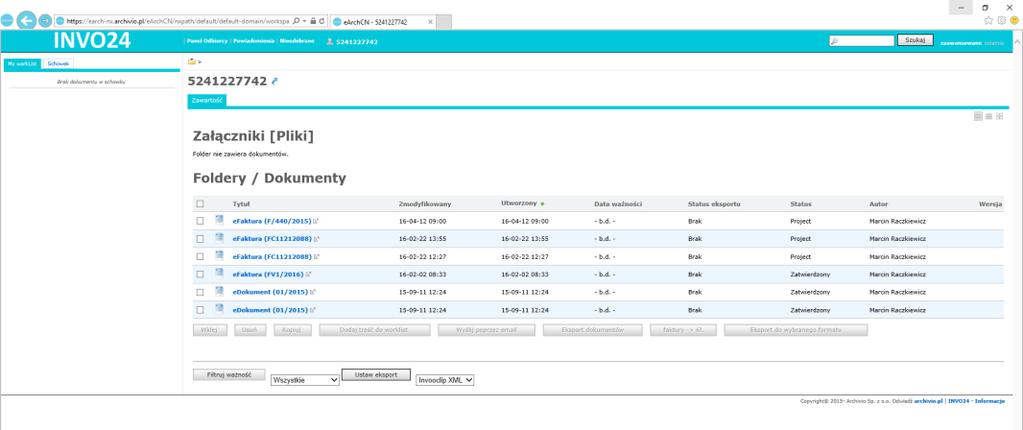1023x430 pixels.
Task: Tick the select-all checkbox in table header
Action: [200, 204]
